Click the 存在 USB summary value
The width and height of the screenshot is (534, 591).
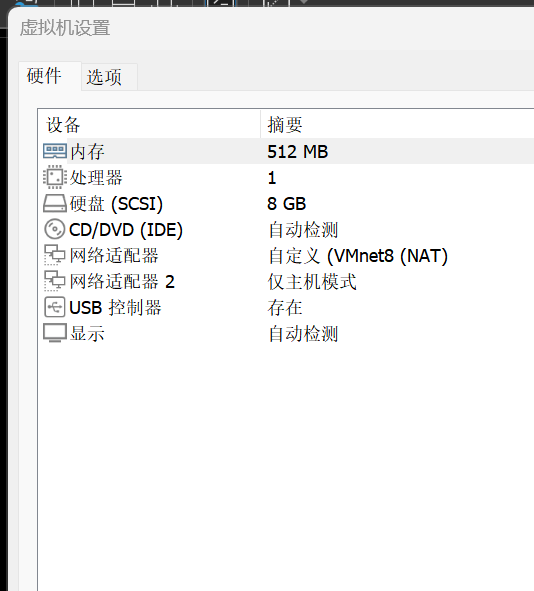[x=285, y=308]
